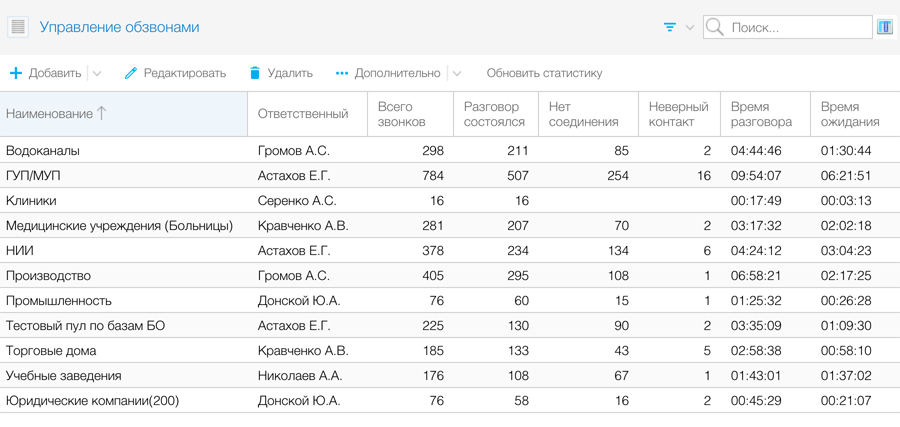This screenshot has height=427, width=900.
Task: Click the plus Добавить button
Action: pos(46,73)
